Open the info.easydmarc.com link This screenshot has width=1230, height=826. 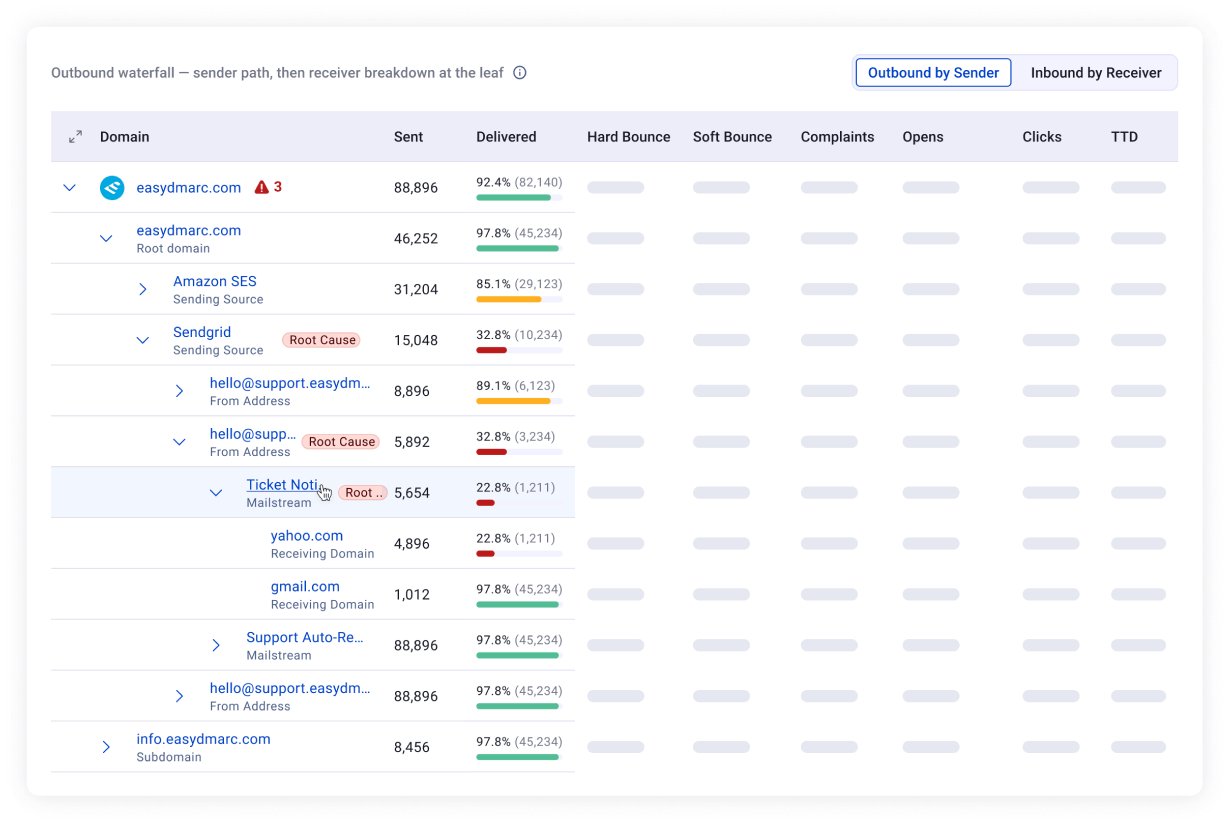[204, 739]
